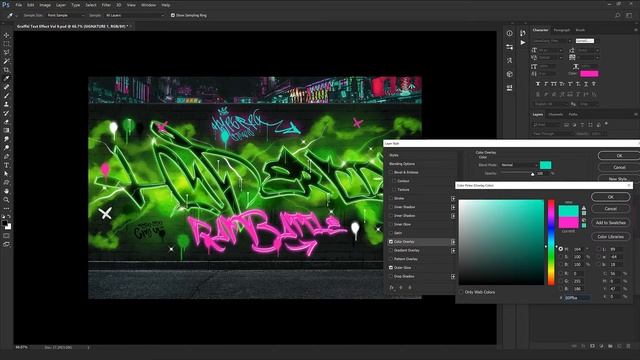Viewport: 640px width, 360px height.
Task: Click the fx icon in Layer Style dialog
Action: (391, 287)
